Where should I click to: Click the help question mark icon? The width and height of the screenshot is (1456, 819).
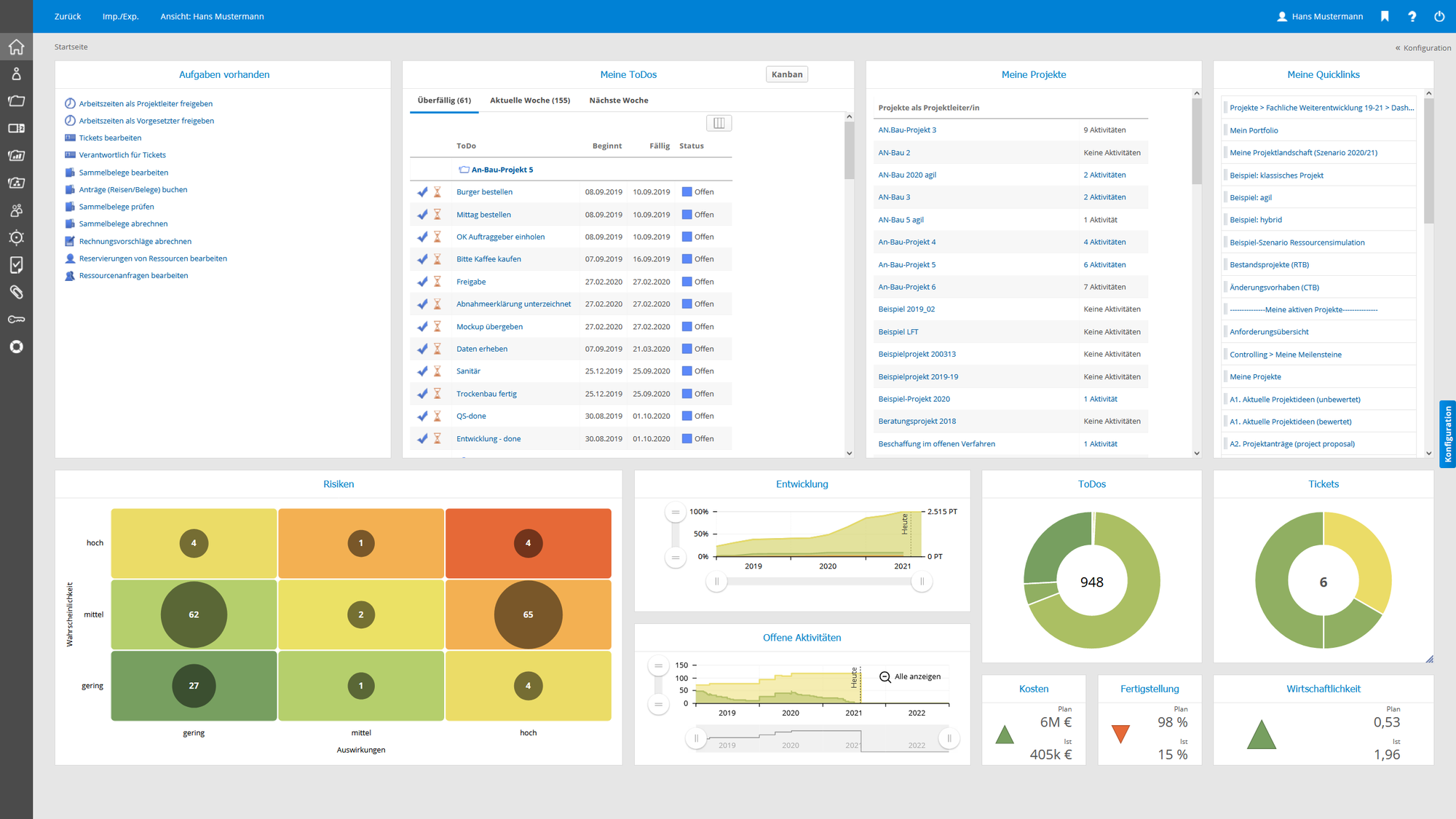pyautogui.click(x=1412, y=16)
